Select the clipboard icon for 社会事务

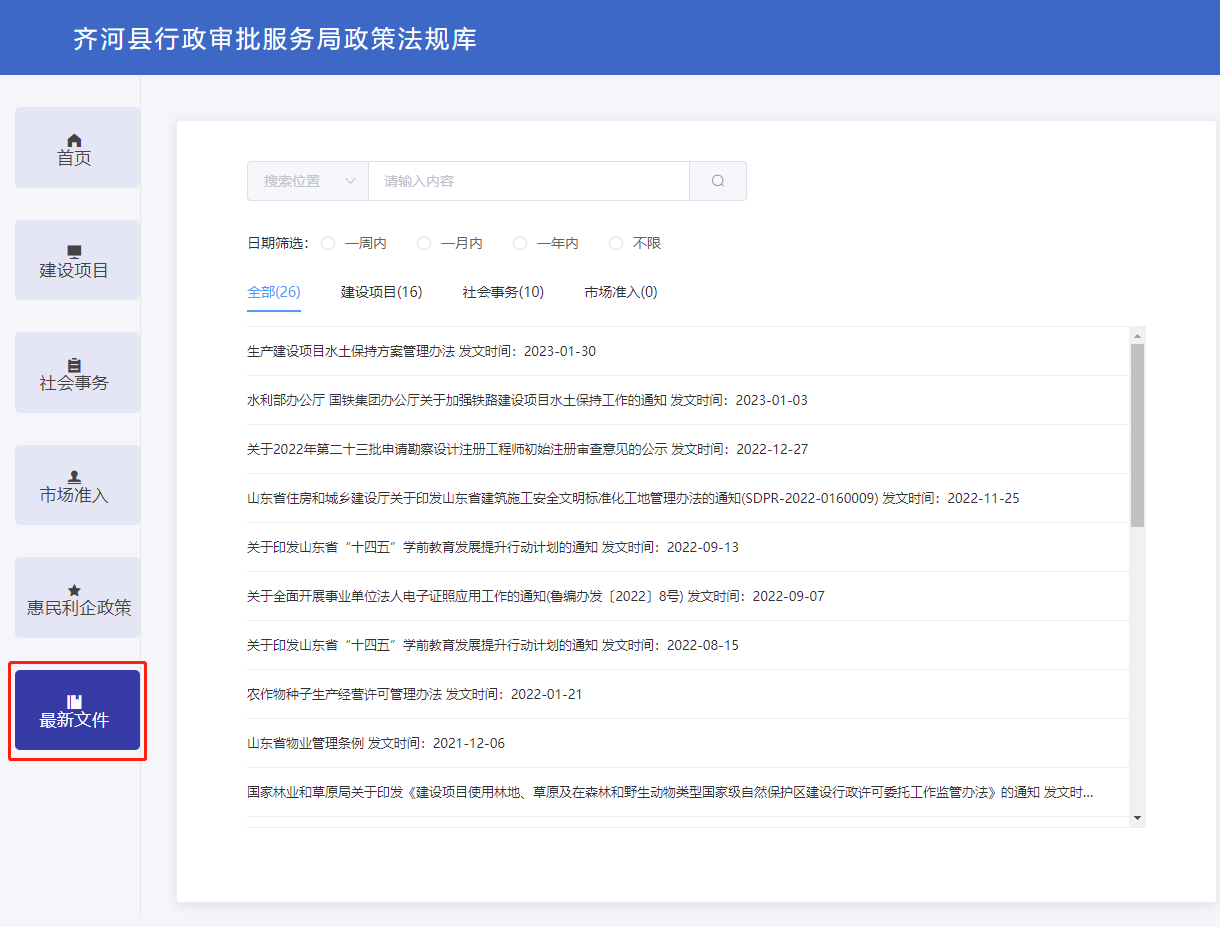[74, 365]
